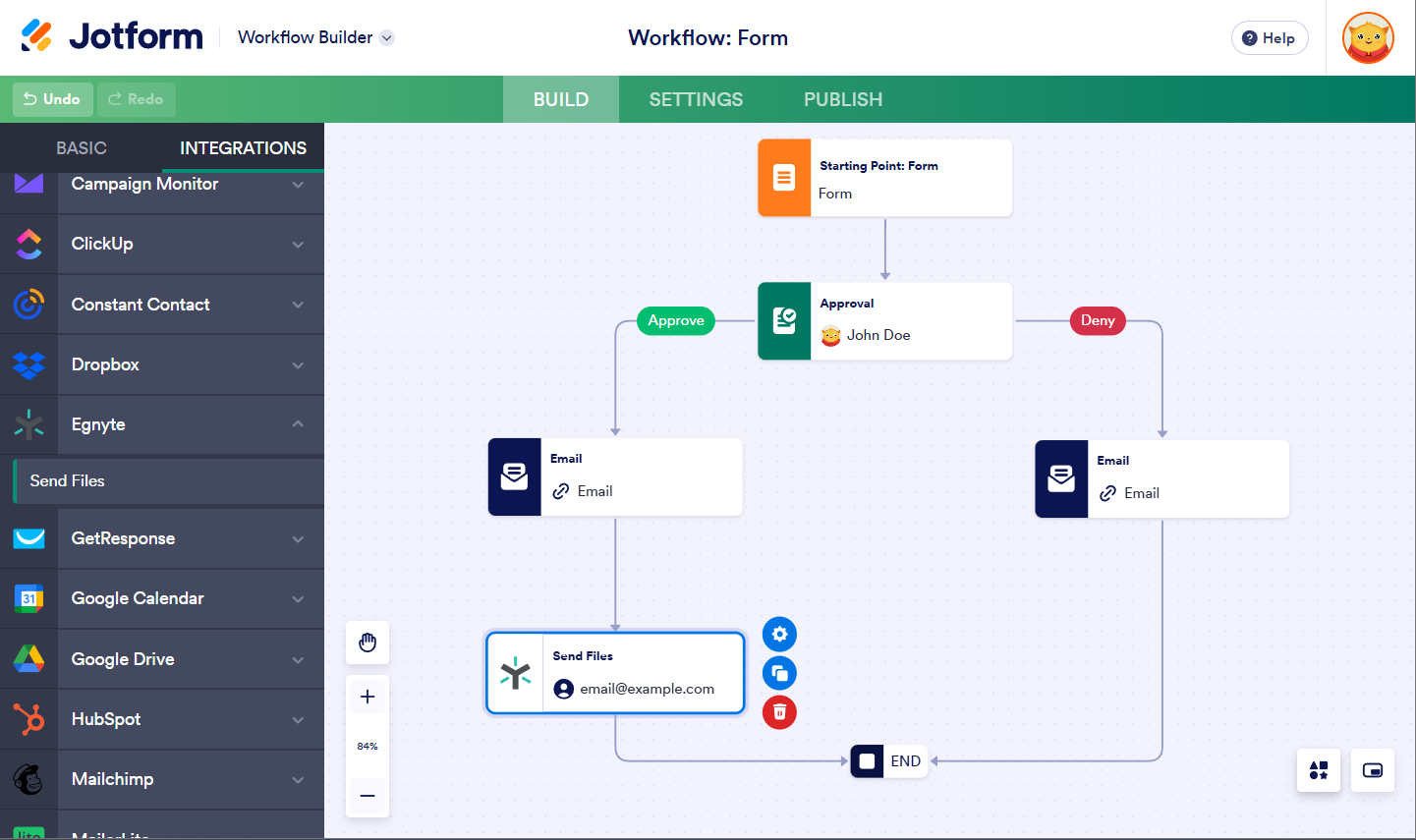Viewport: 1416px width, 840px height.
Task: Click the right Email node icon
Action: [x=1061, y=478]
